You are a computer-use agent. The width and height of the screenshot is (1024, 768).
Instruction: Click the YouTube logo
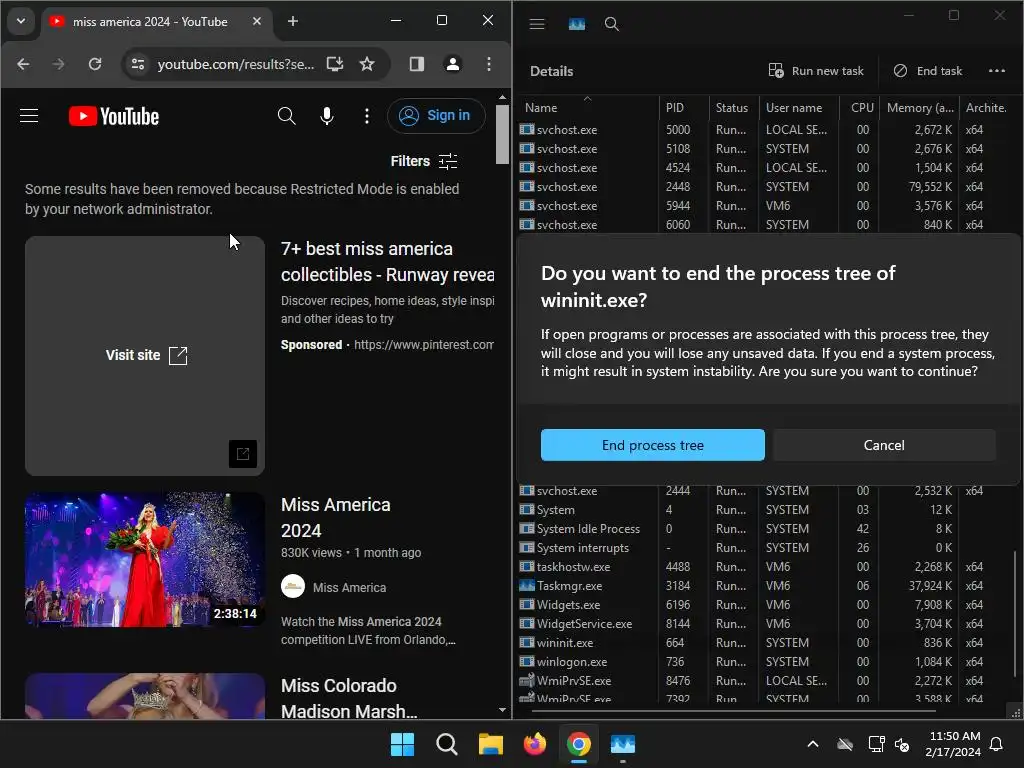pos(114,116)
